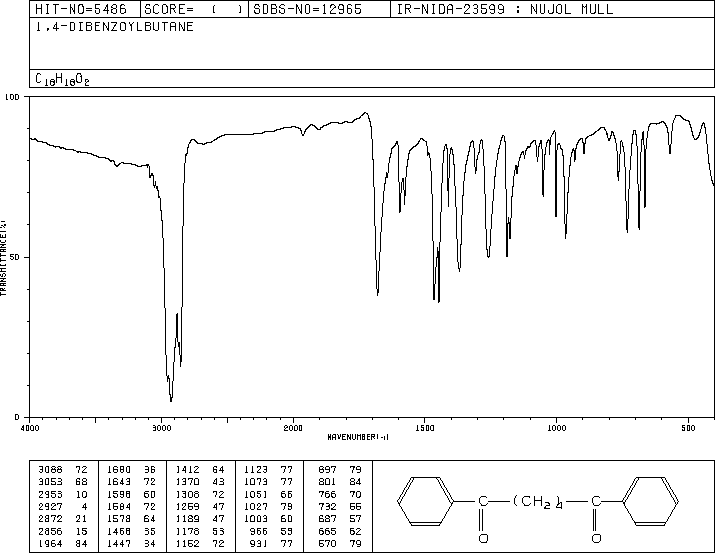This screenshot has height=553, width=715.
Task: Click the 1162 peak wavenumber
Action: [x=187, y=543]
